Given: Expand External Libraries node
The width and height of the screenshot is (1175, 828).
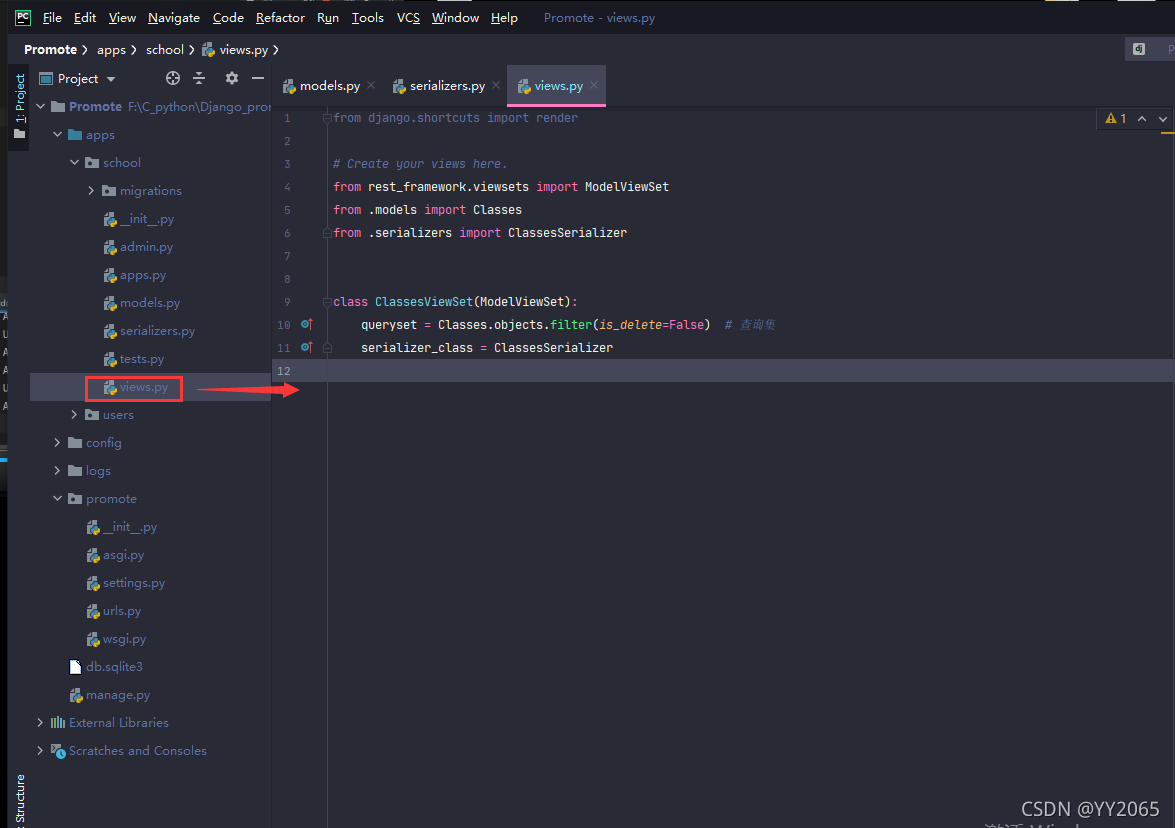Looking at the screenshot, I should coord(40,722).
